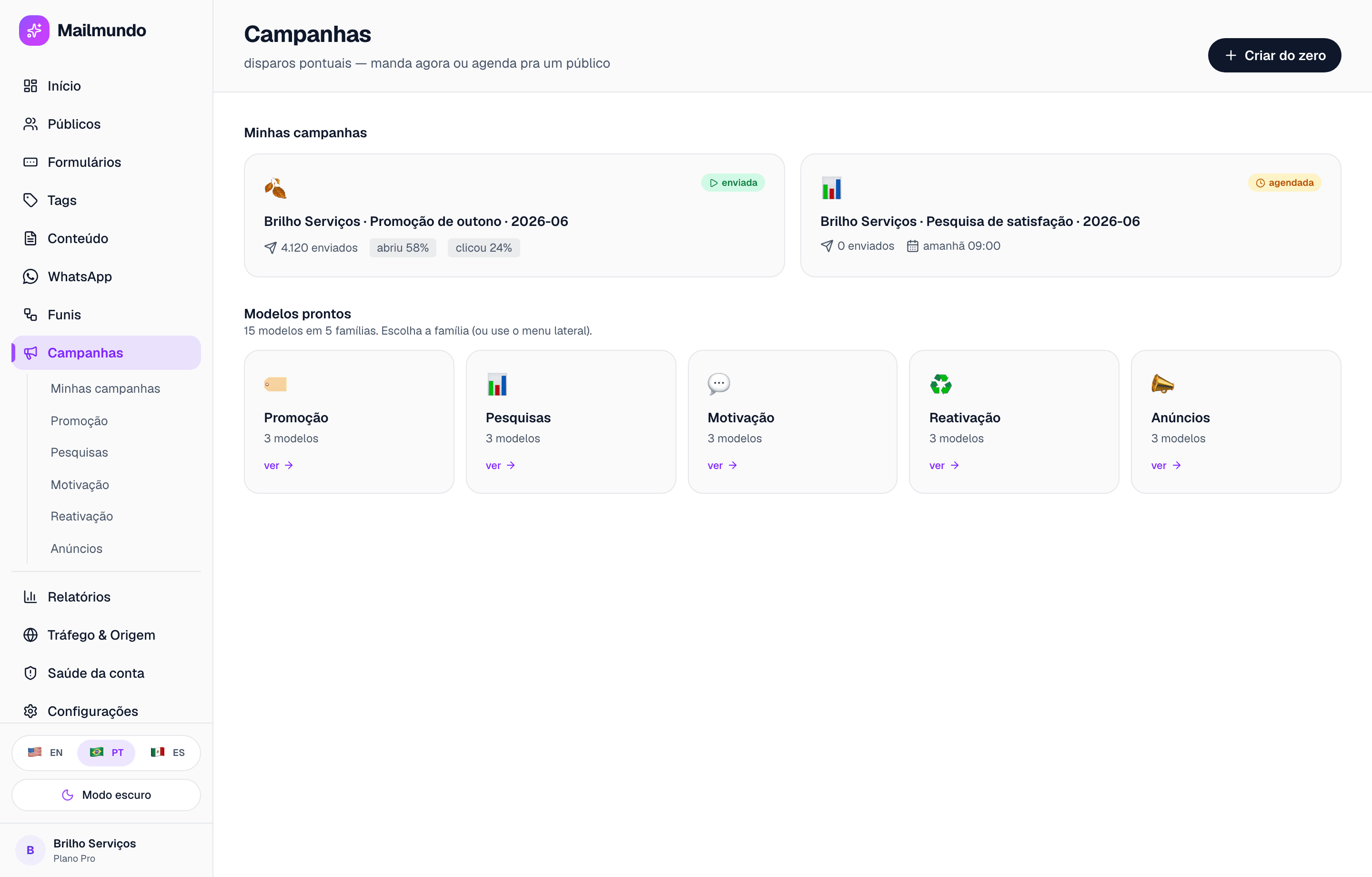Screen dimensions: 1372x877
Task: Click the clicou 24% chip
Action: tap(484, 248)
